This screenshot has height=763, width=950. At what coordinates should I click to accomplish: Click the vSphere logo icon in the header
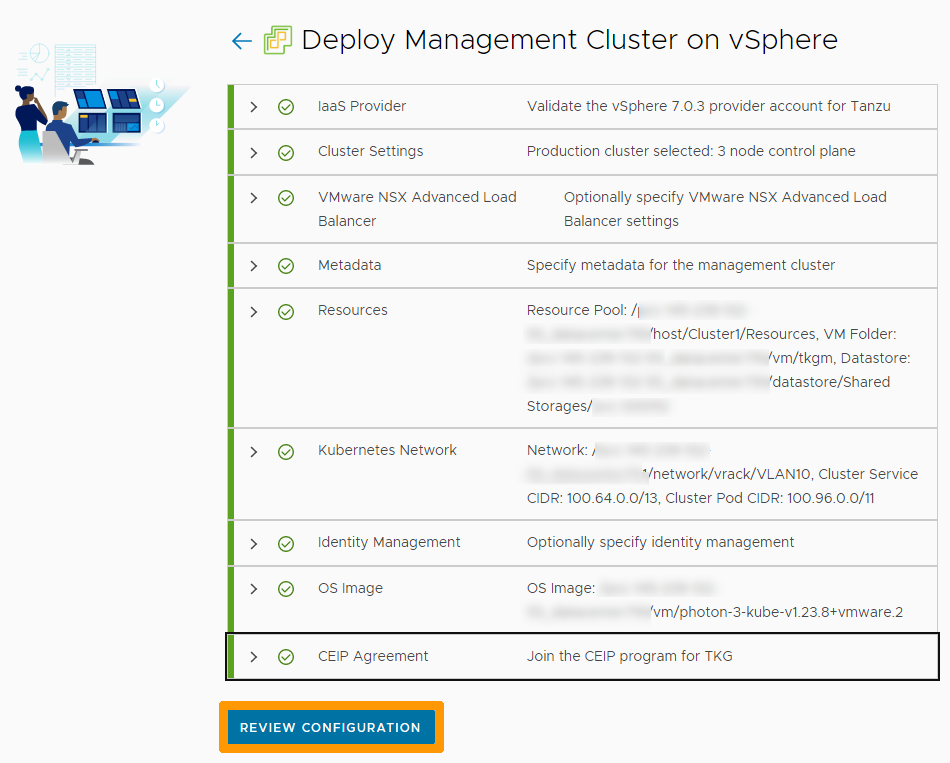click(278, 40)
